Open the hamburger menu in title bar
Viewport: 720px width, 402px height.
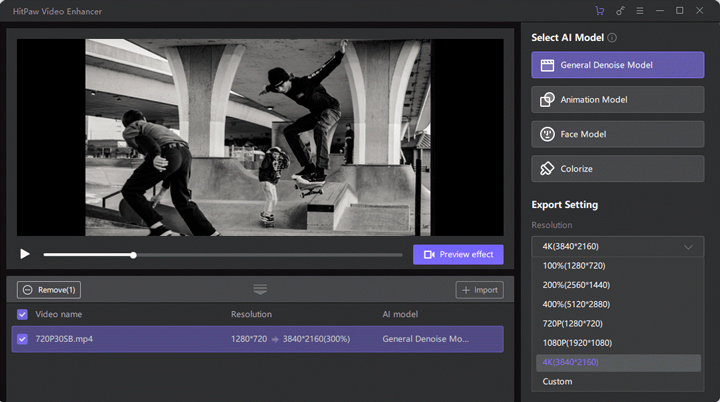point(640,11)
